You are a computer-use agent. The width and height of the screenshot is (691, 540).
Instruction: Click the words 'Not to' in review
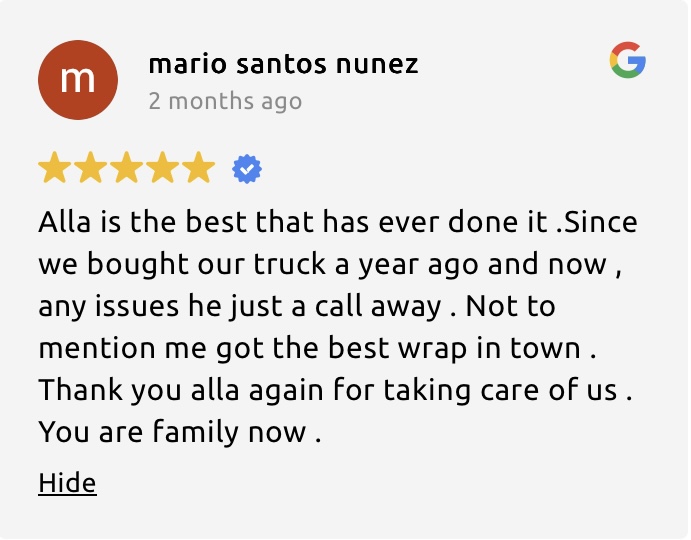510,306
